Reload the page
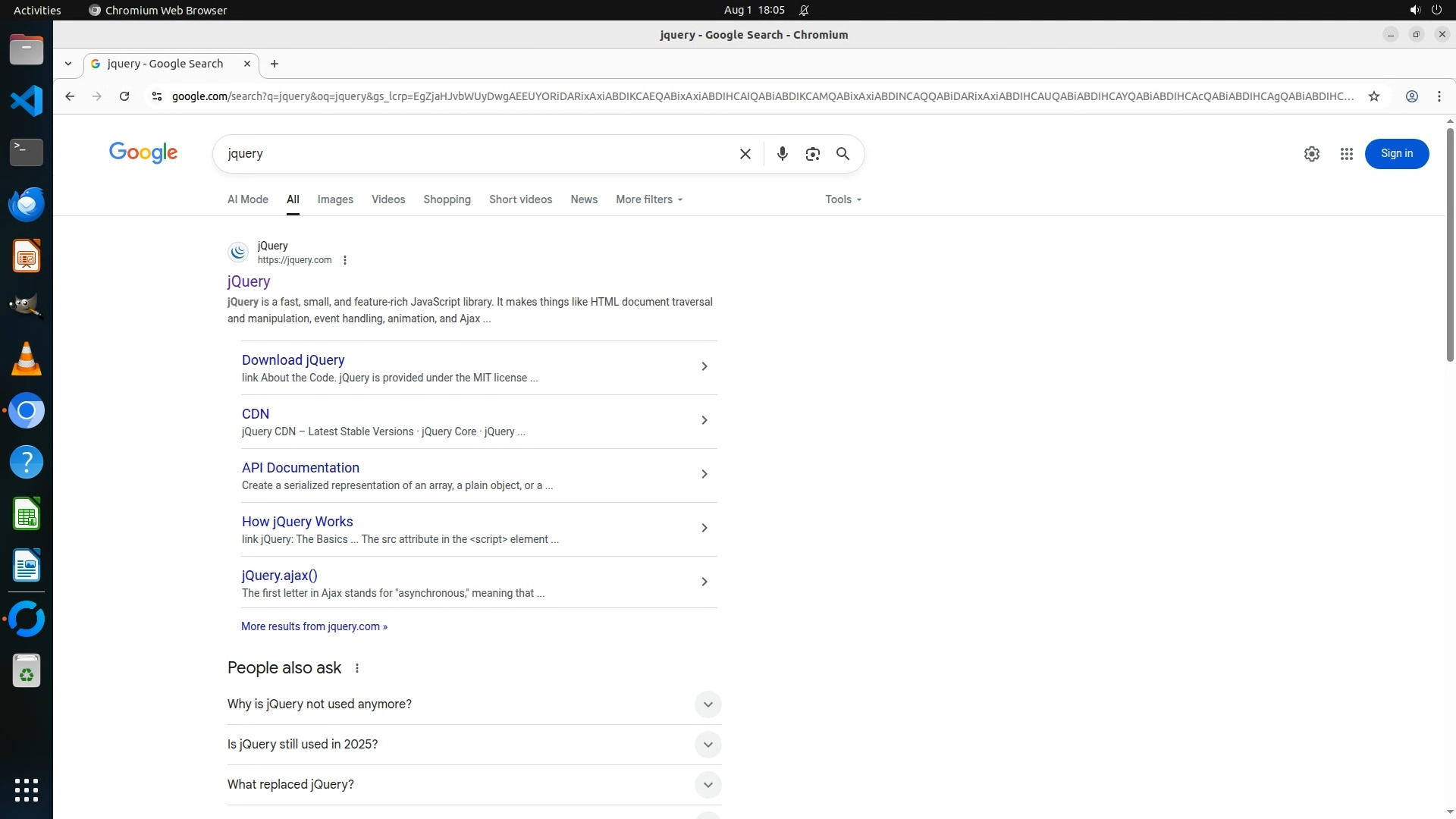The width and height of the screenshot is (1456, 819). 124,96
